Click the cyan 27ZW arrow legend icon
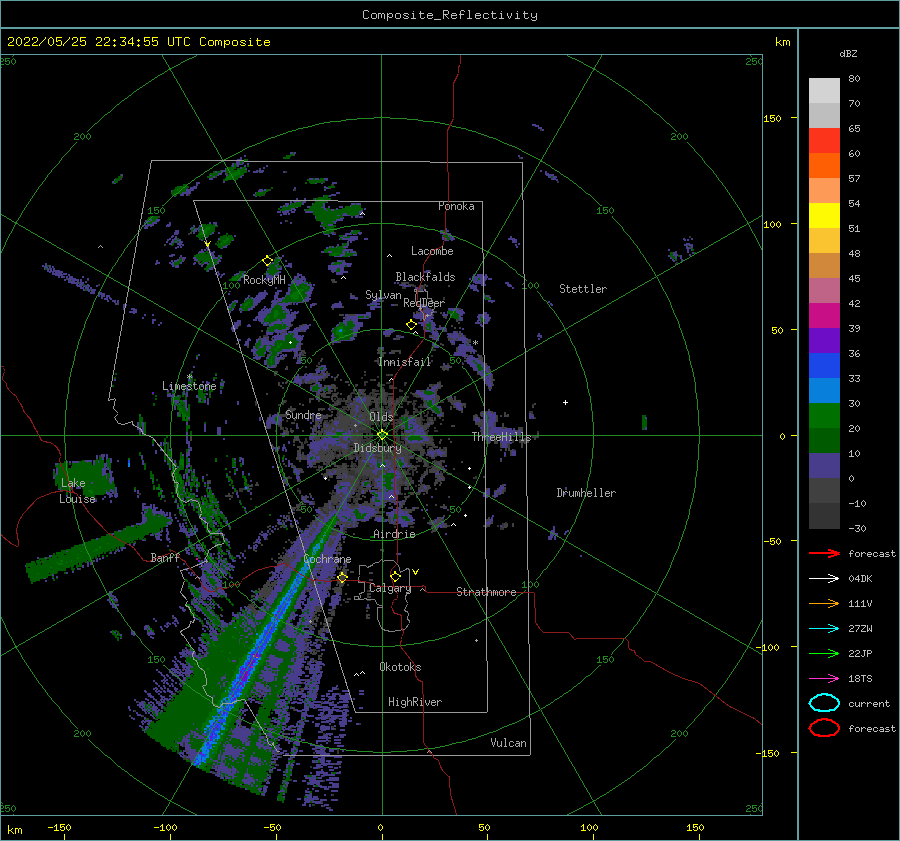Image resolution: width=900 pixels, height=841 pixels. (x=824, y=629)
